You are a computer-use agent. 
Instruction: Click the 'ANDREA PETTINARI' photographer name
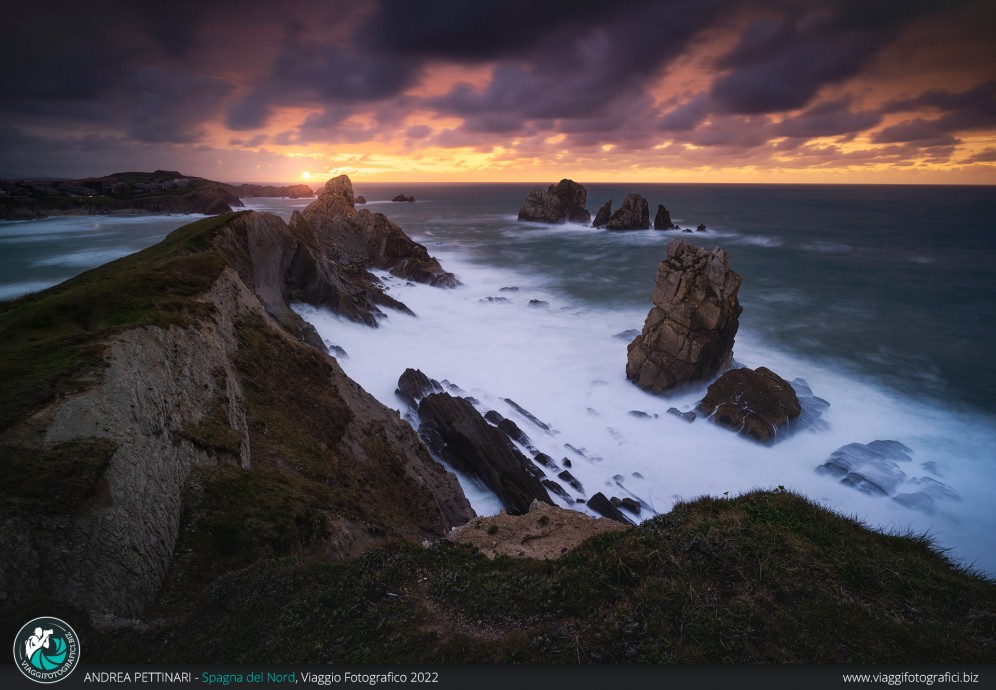[137, 677]
